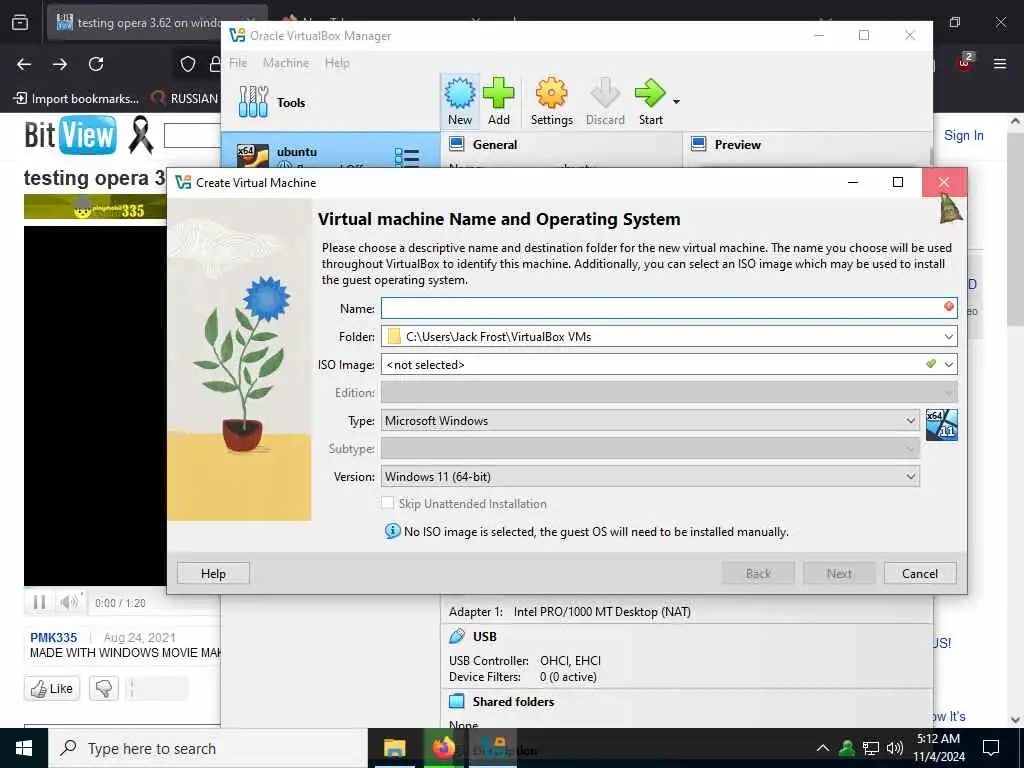Click the folder icon in Folder field
The width and height of the screenshot is (1024, 768).
(394, 336)
